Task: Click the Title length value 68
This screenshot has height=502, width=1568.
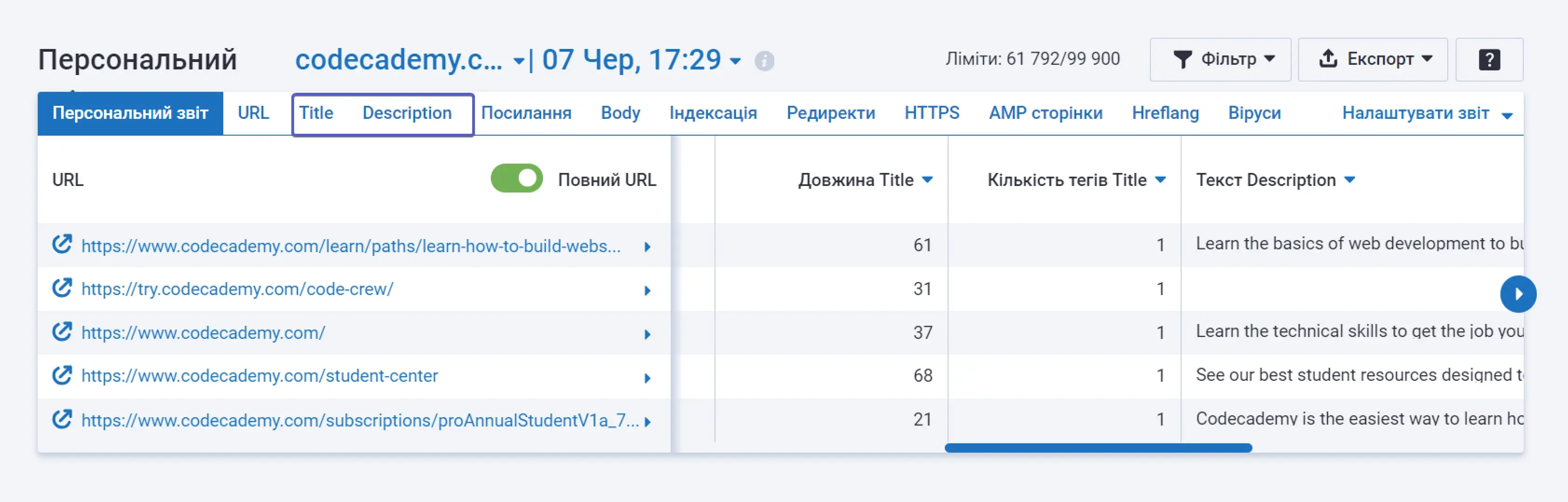Action: tap(922, 375)
